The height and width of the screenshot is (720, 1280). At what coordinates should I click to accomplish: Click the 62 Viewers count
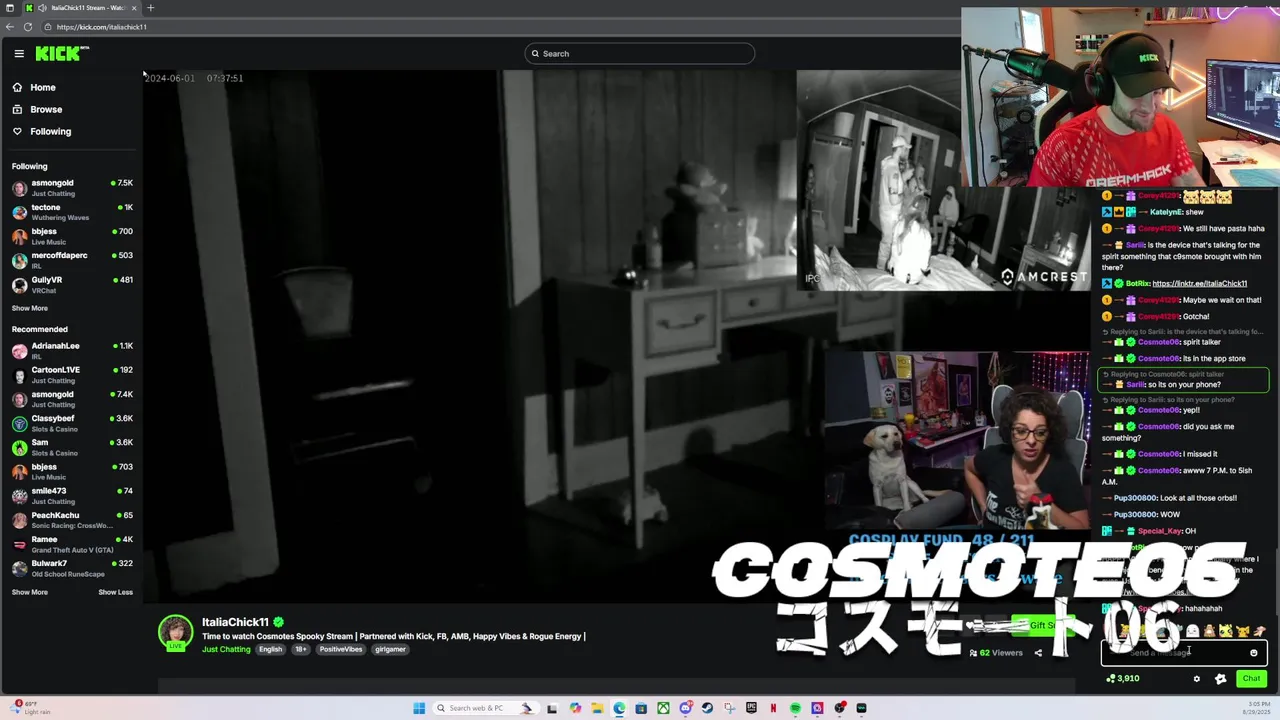click(996, 653)
